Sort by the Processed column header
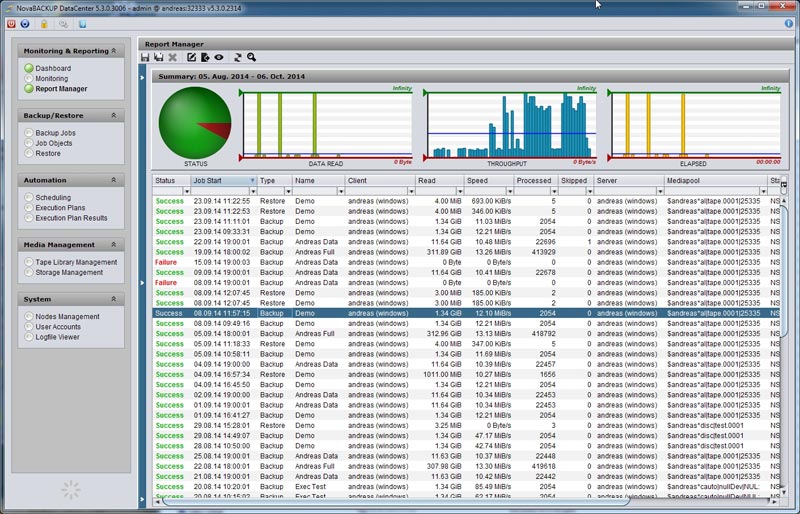The image size is (800, 514). 536,180
